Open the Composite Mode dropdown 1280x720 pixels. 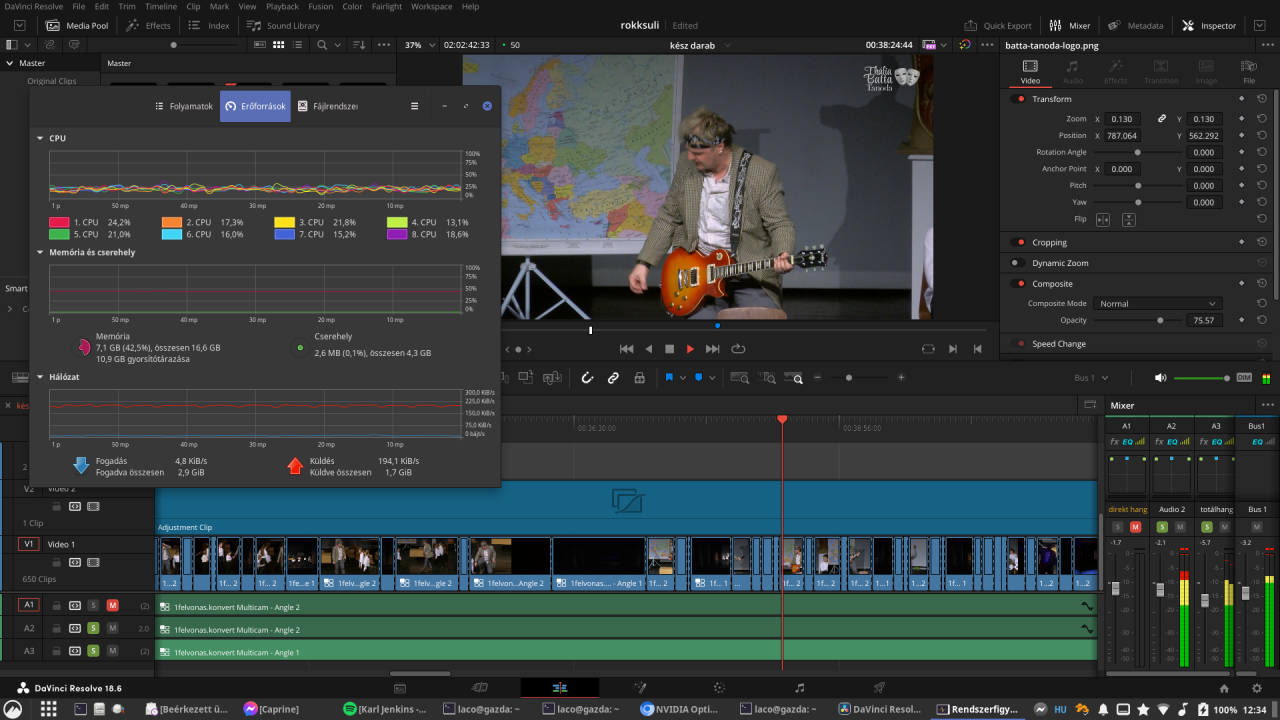tap(1157, 304)
